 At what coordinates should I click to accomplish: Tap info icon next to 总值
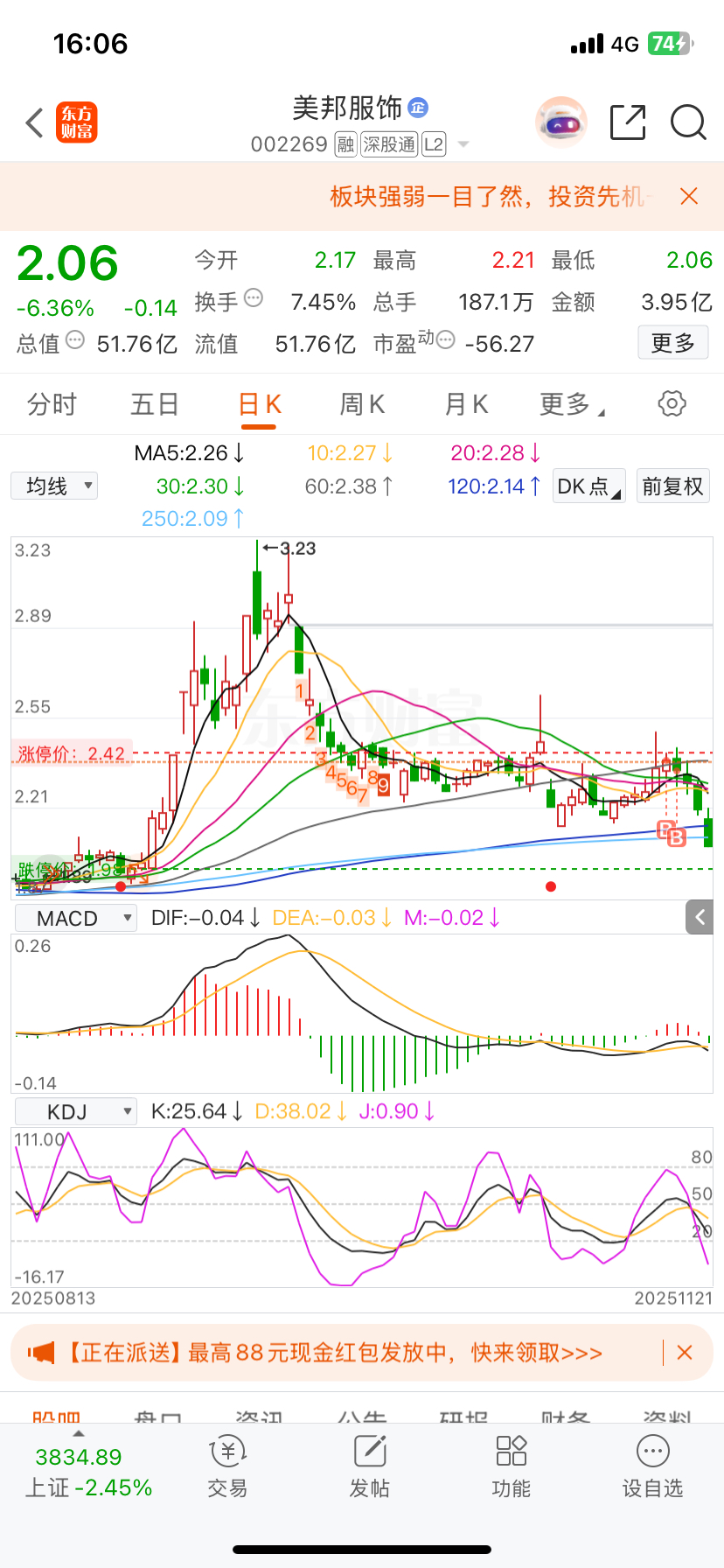pos(75,340)
